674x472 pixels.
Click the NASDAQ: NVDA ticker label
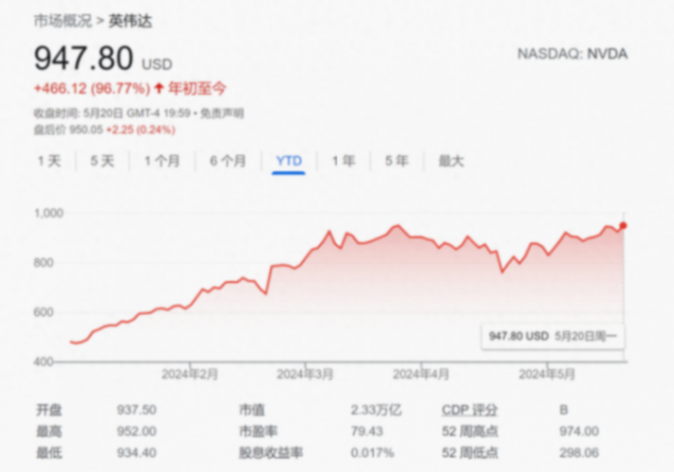click(573, 54)
